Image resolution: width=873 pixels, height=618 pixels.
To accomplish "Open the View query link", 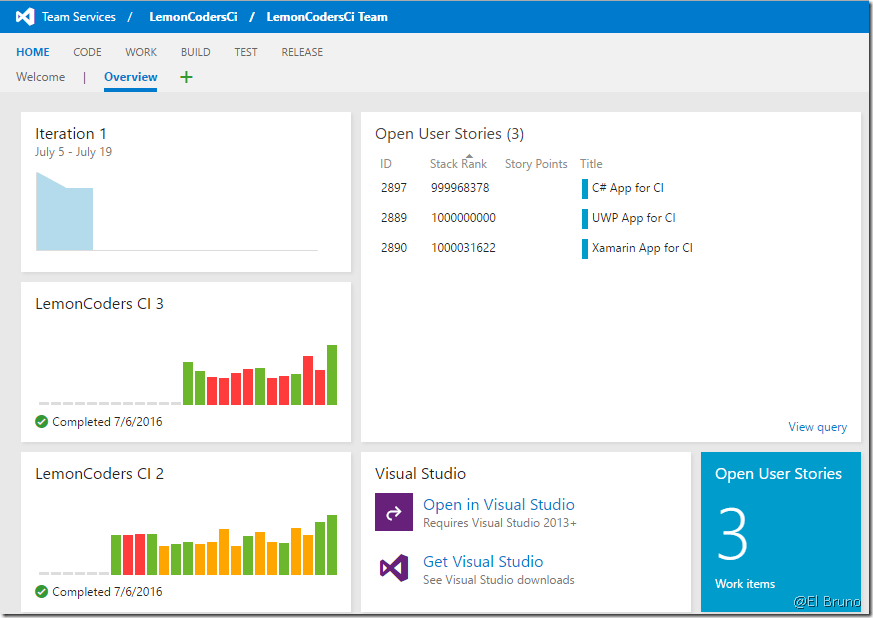I will pyautogui.click(x=817, y=427).
